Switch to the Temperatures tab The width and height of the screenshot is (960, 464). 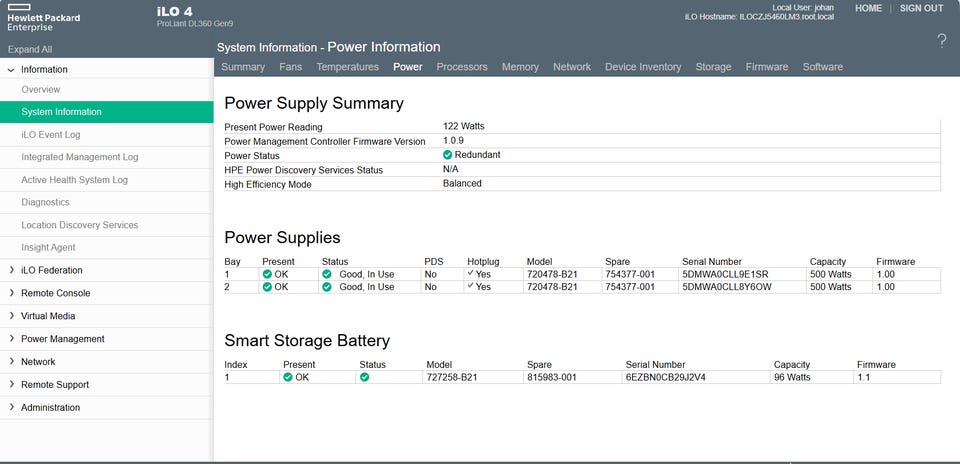pos(347,67)
